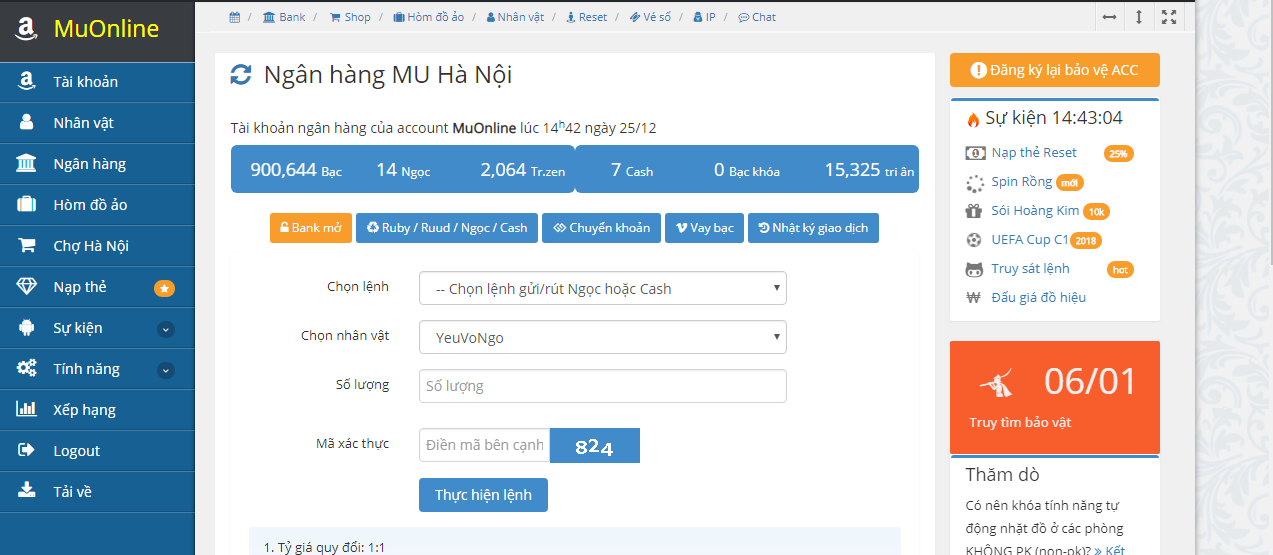Click the 900,644 Bạc balance
This screenshot has width=1273, height=555.
(x=296, y=170)
